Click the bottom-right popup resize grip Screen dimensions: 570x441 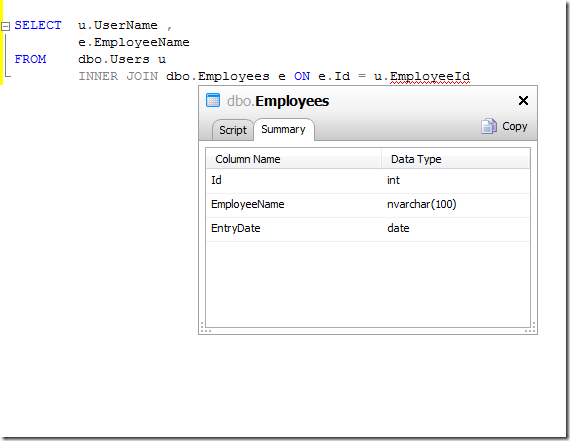pos(531,328)
